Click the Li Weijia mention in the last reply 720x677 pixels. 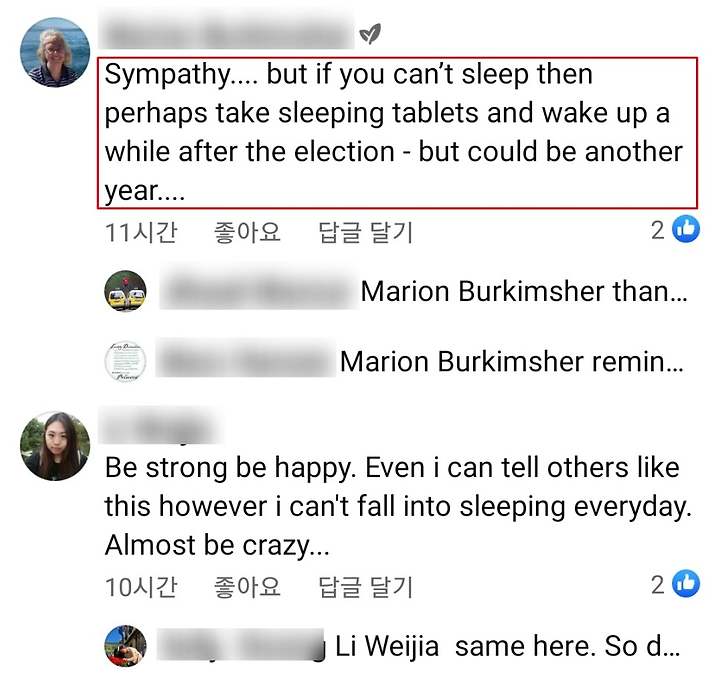387,646
